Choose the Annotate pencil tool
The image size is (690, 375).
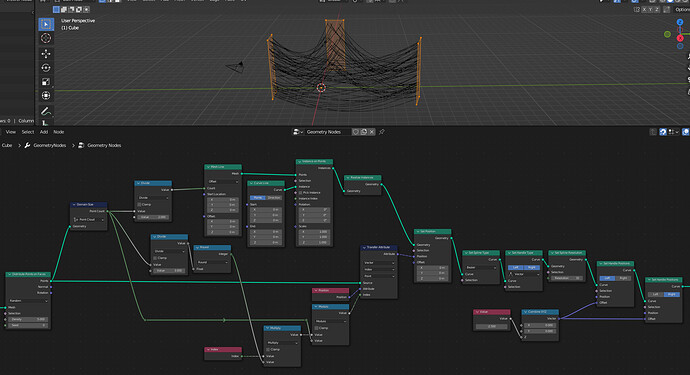click(x=46, y=111)
